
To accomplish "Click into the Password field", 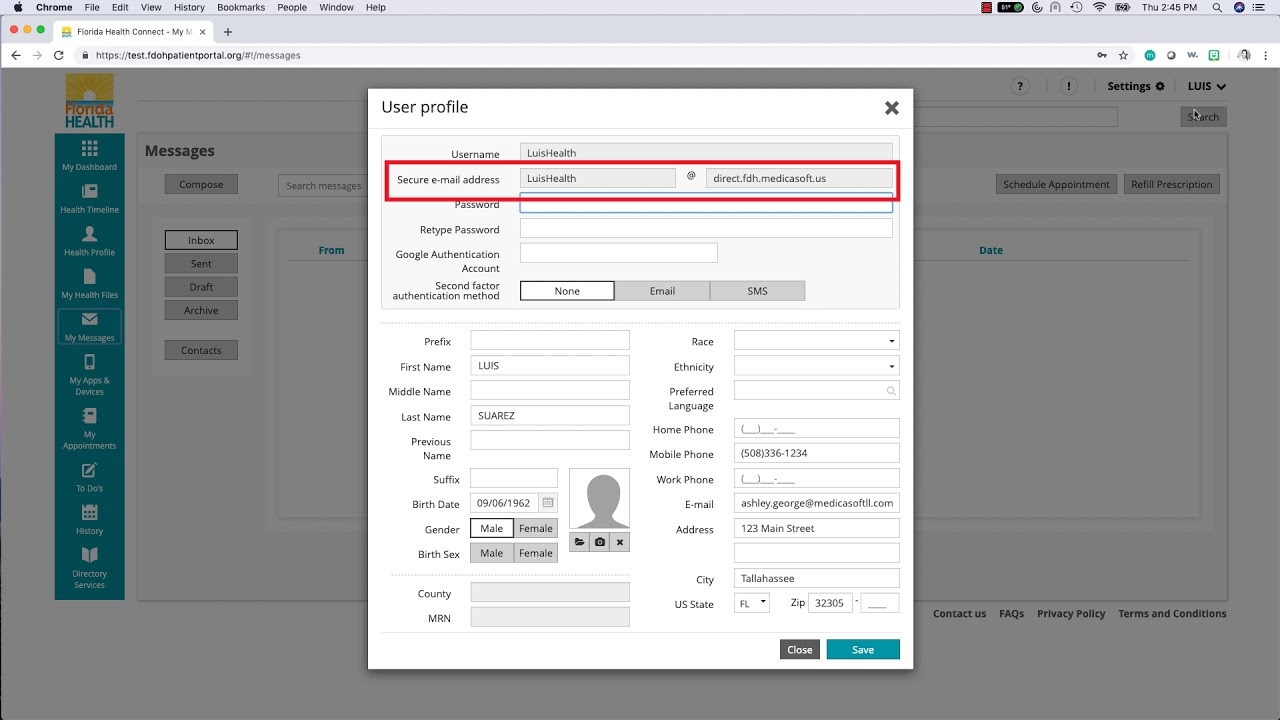I will tap(705, 204).
